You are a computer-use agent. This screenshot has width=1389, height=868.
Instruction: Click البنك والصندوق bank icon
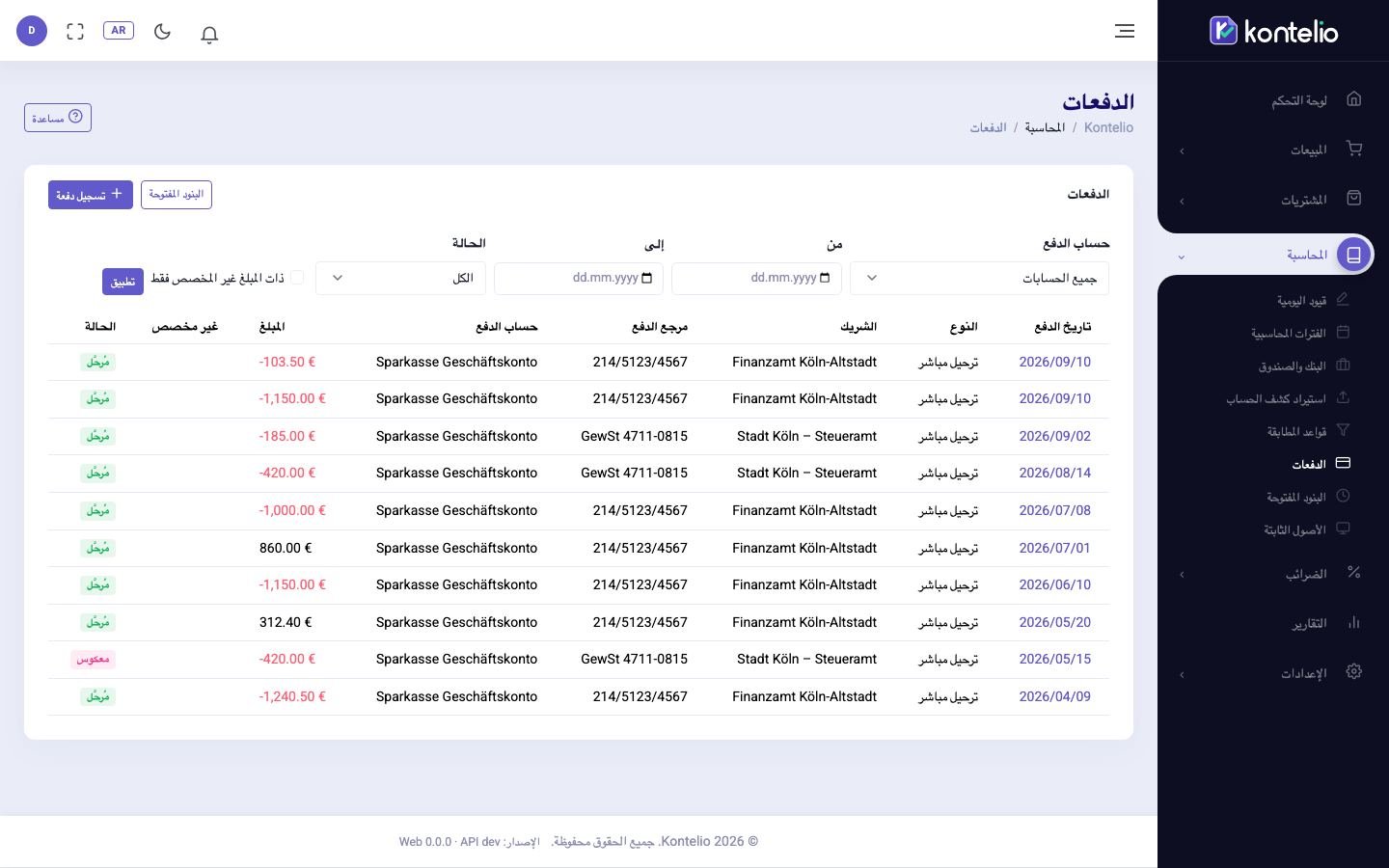tap(1343, 365)
